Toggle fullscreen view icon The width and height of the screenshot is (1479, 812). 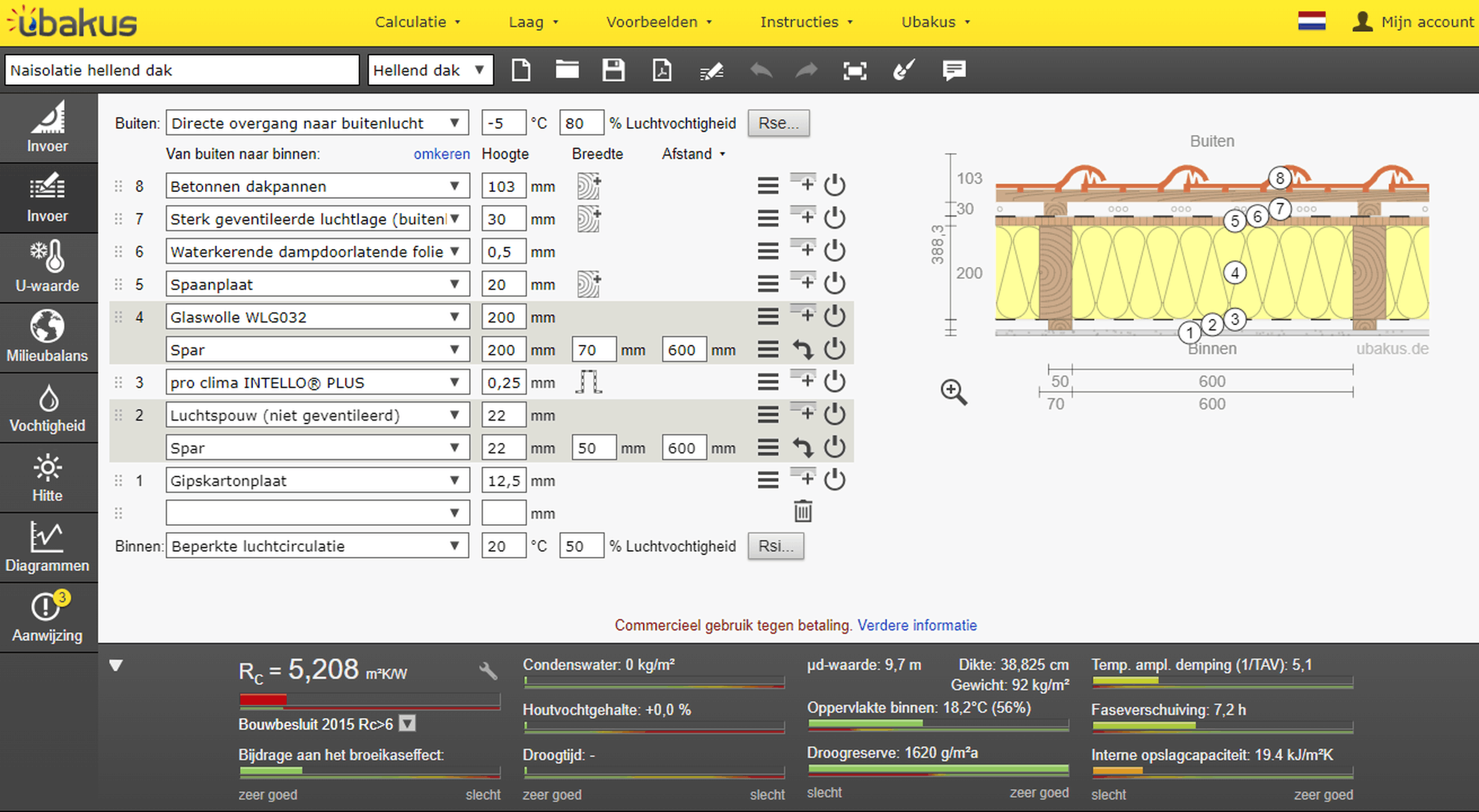tap(855, 71)
